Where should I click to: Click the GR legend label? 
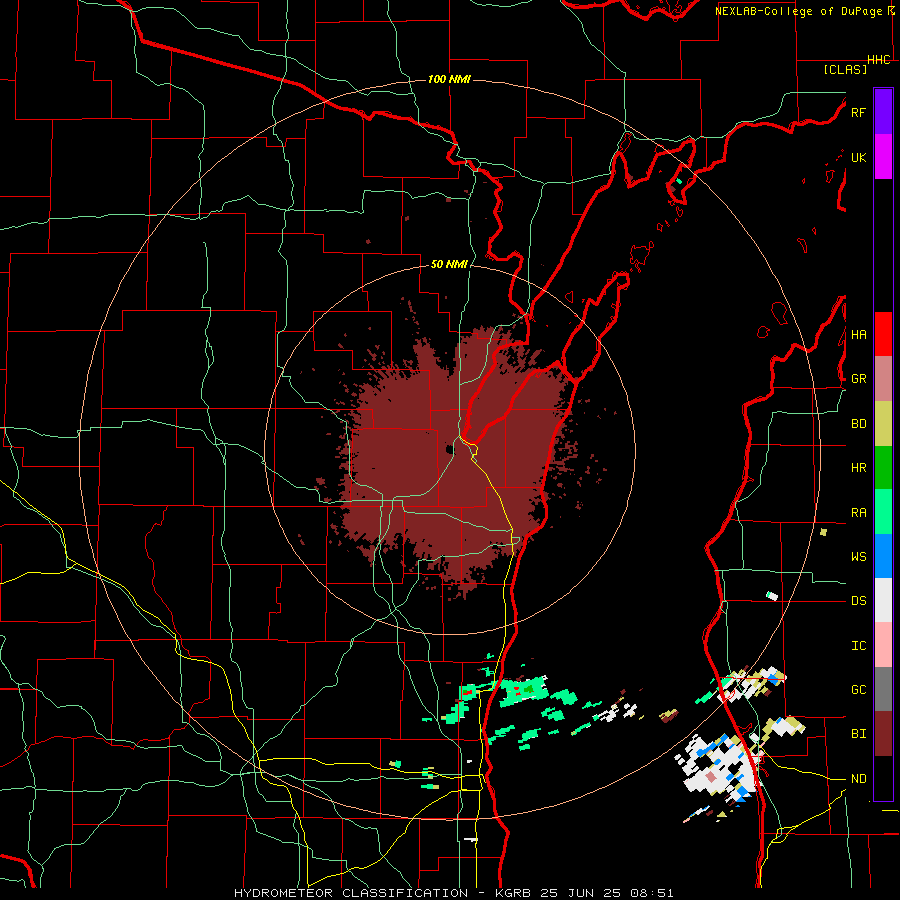coord(858,379)
